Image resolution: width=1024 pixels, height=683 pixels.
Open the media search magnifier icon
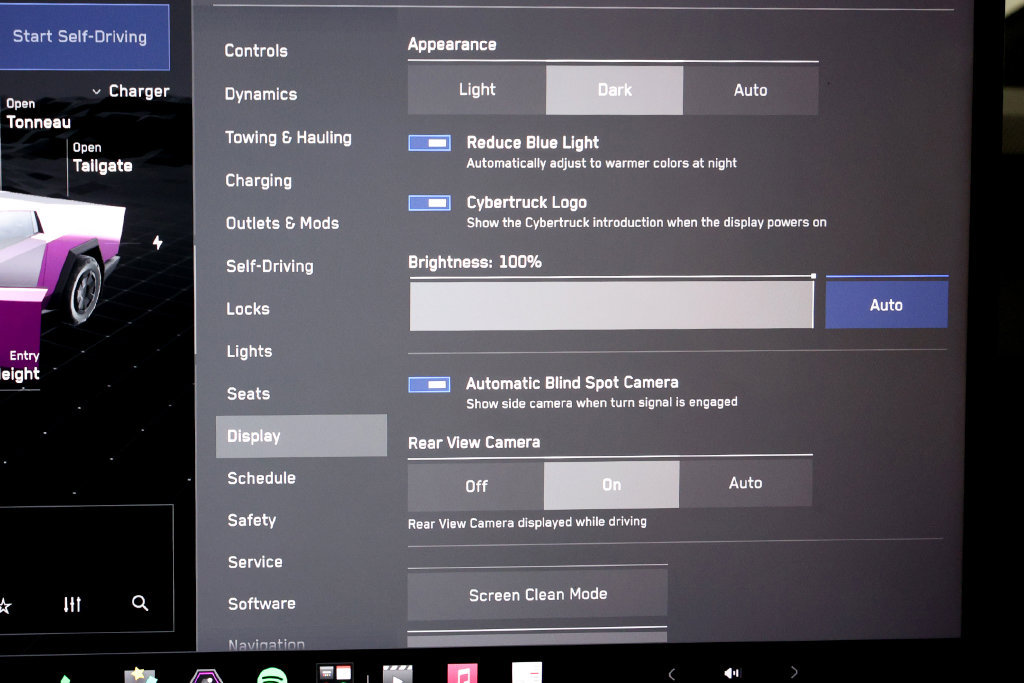[x=140, y=603]
